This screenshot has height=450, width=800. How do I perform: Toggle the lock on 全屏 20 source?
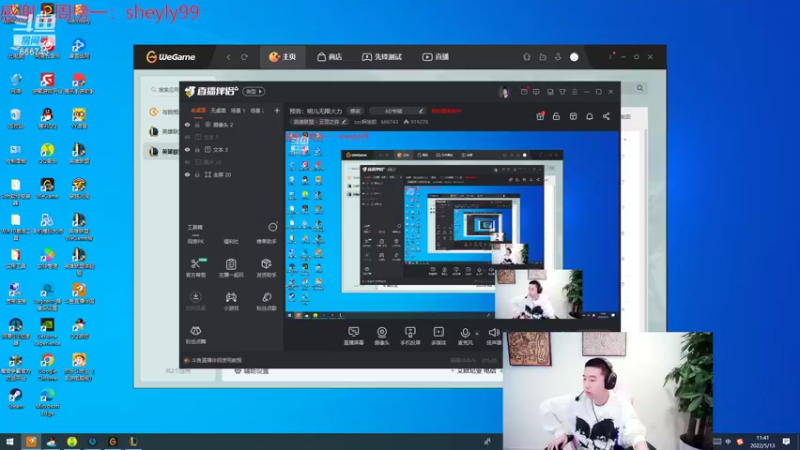[x=197, y=174]
